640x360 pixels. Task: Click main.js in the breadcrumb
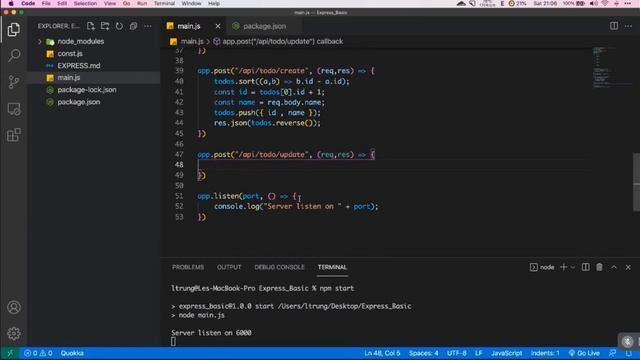point(192,41)
